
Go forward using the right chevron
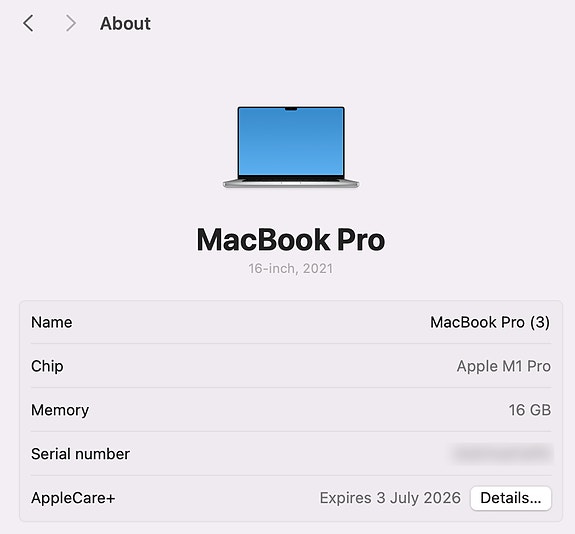70,23
